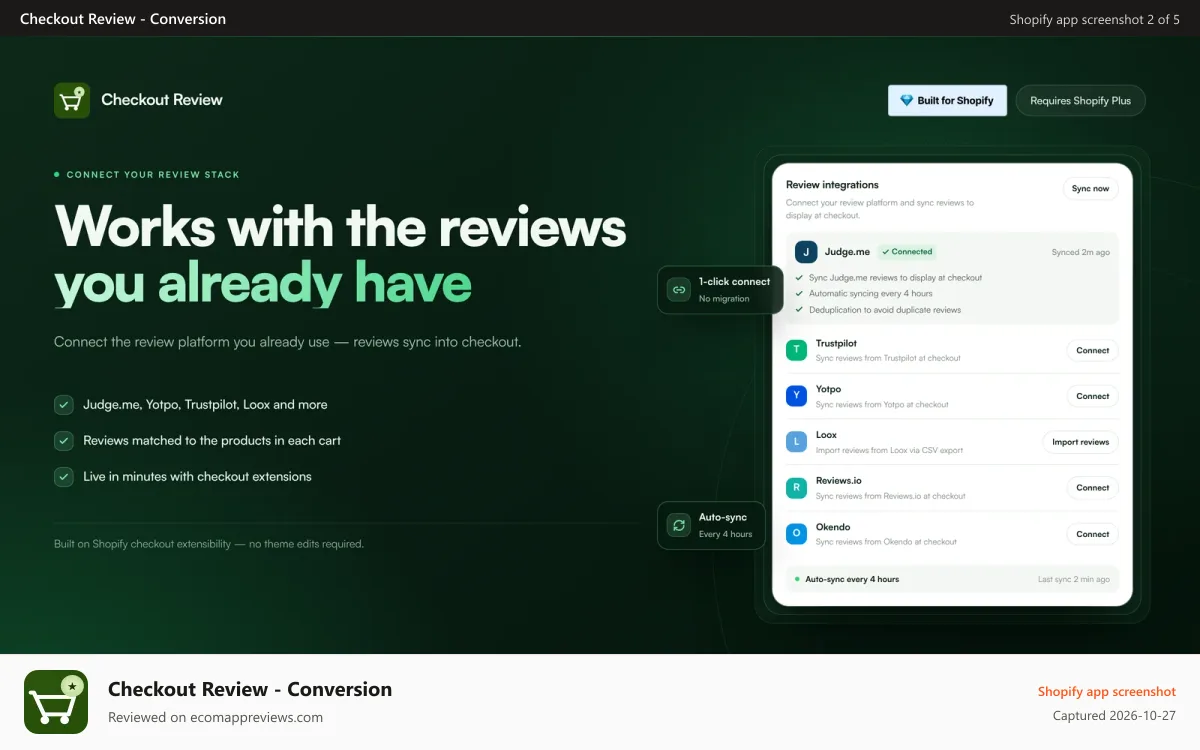This screenshot has width=1200, height=750.
Task: Click the Captured 2026-10-27 date
Action: pyautogui.click(x=1114, y=716)
